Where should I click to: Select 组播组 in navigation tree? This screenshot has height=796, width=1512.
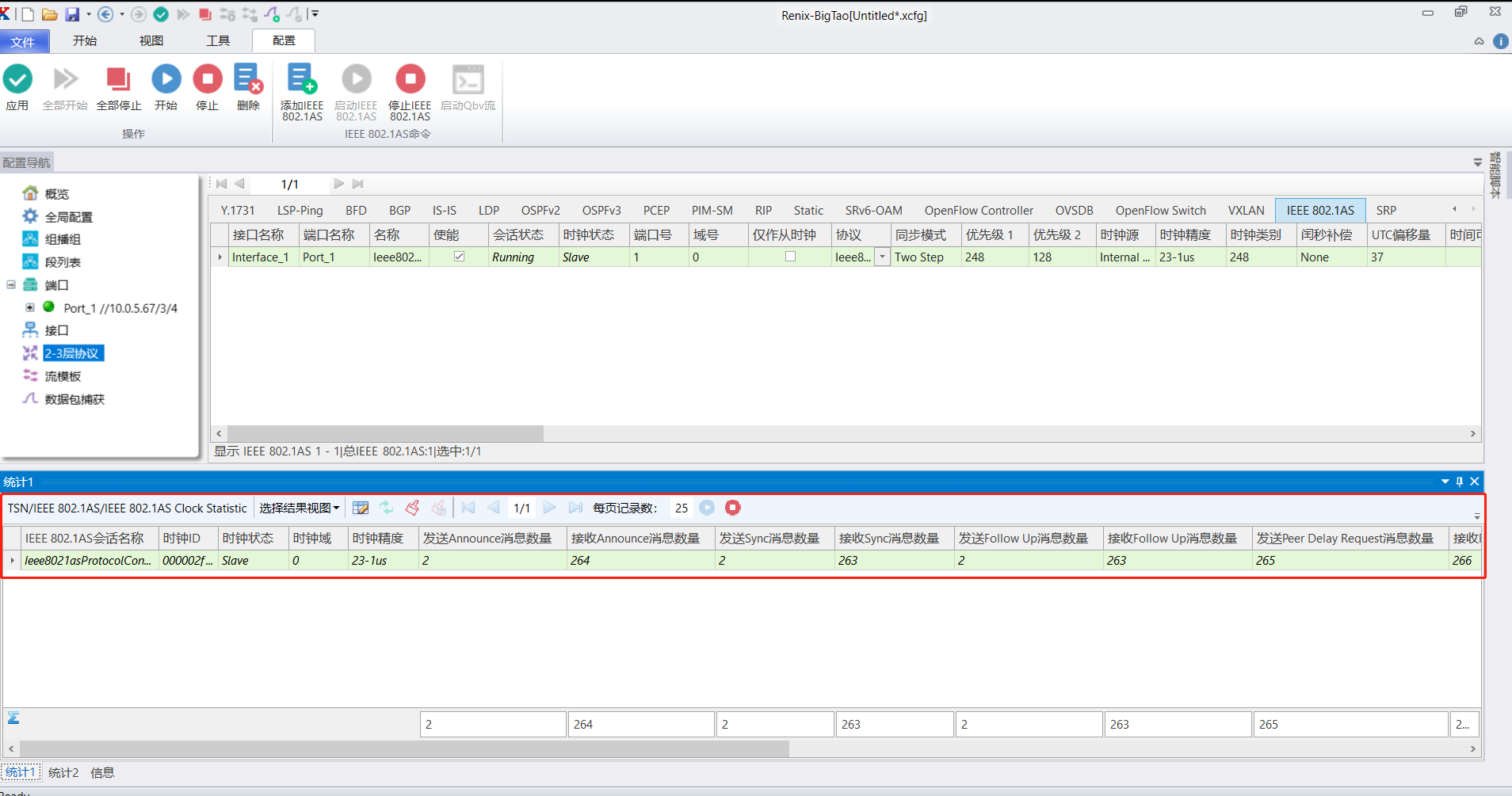63,239
